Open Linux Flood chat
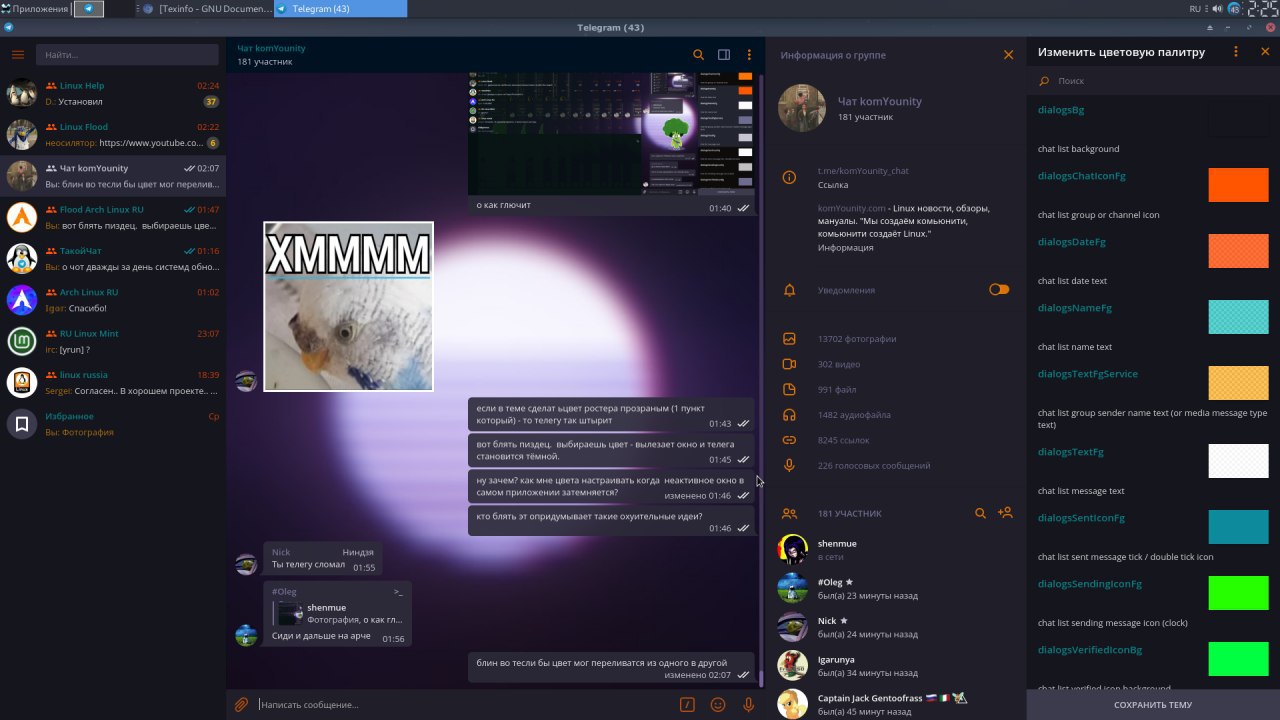Image resolution: width=1280 pixels, height=720 pixels. click(x=113, y=134)
